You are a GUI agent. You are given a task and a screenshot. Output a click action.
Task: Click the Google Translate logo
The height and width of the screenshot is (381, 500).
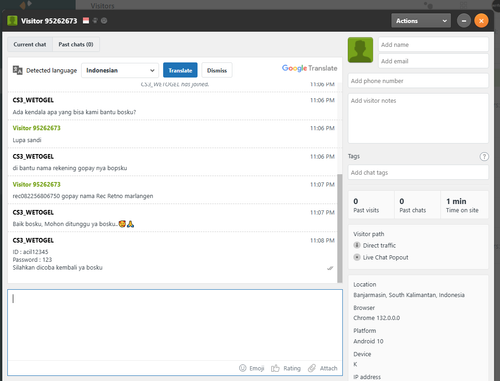tap(310, 68)
